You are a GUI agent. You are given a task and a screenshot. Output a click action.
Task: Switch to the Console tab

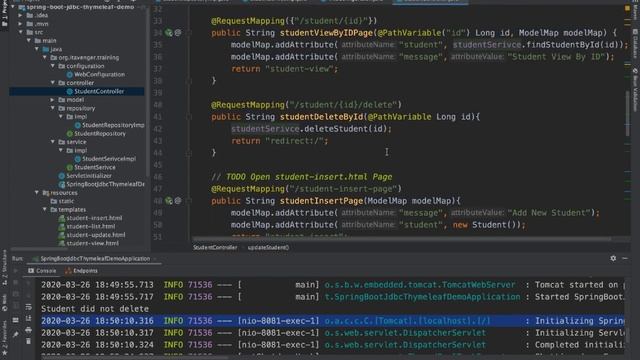(x=42, y=271)
